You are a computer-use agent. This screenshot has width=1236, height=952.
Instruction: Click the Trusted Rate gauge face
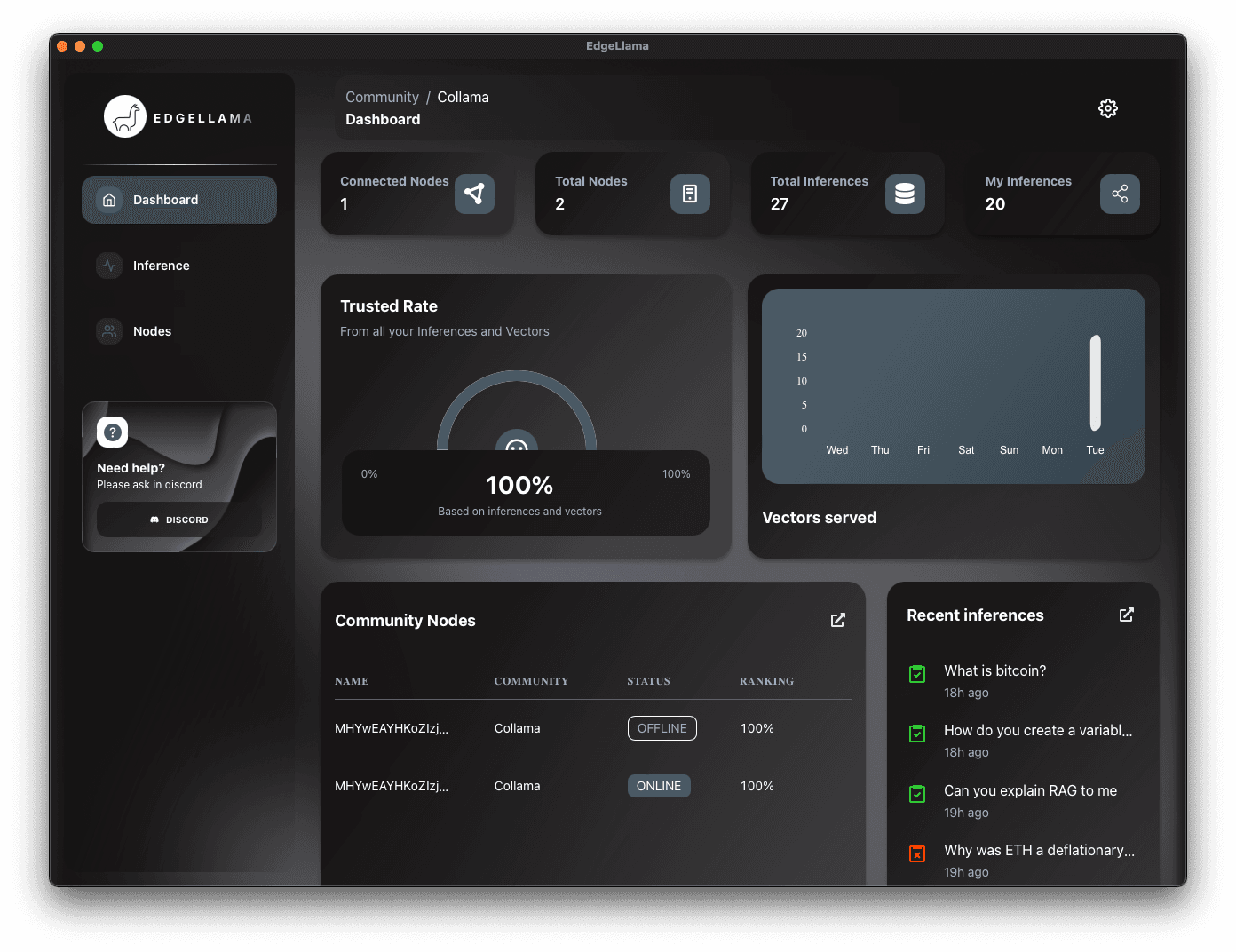(x=517, y=443)
